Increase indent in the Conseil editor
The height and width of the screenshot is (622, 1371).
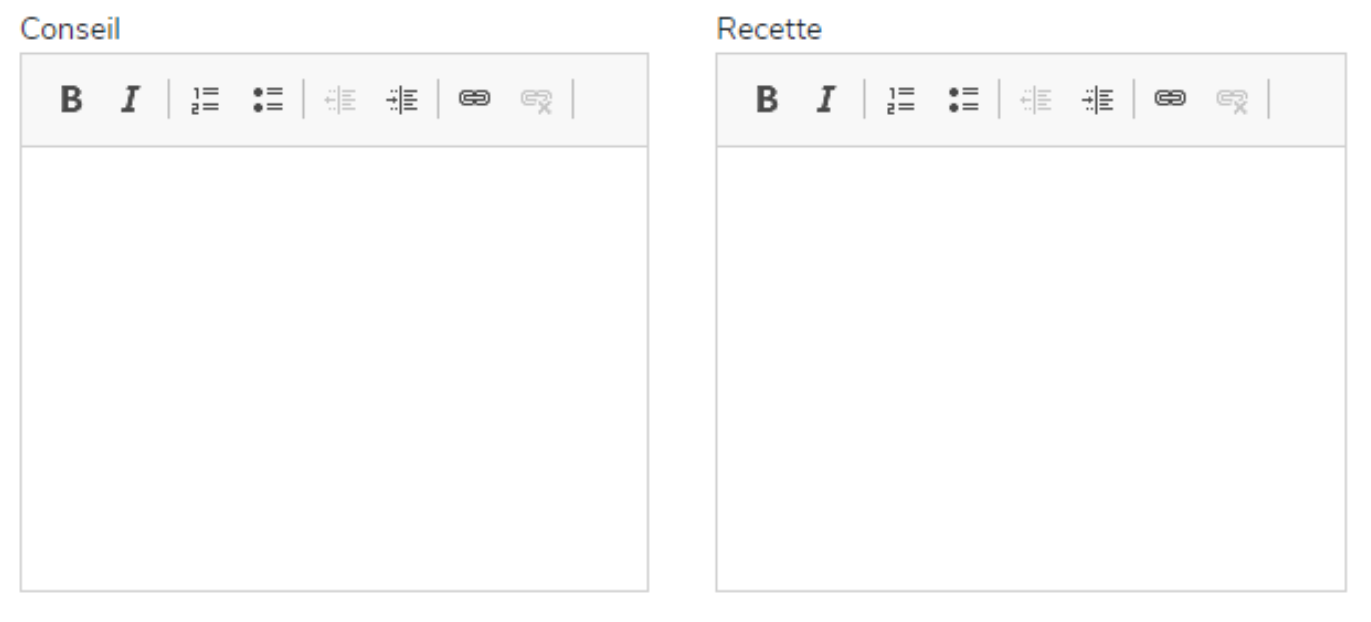pos(403,99)
